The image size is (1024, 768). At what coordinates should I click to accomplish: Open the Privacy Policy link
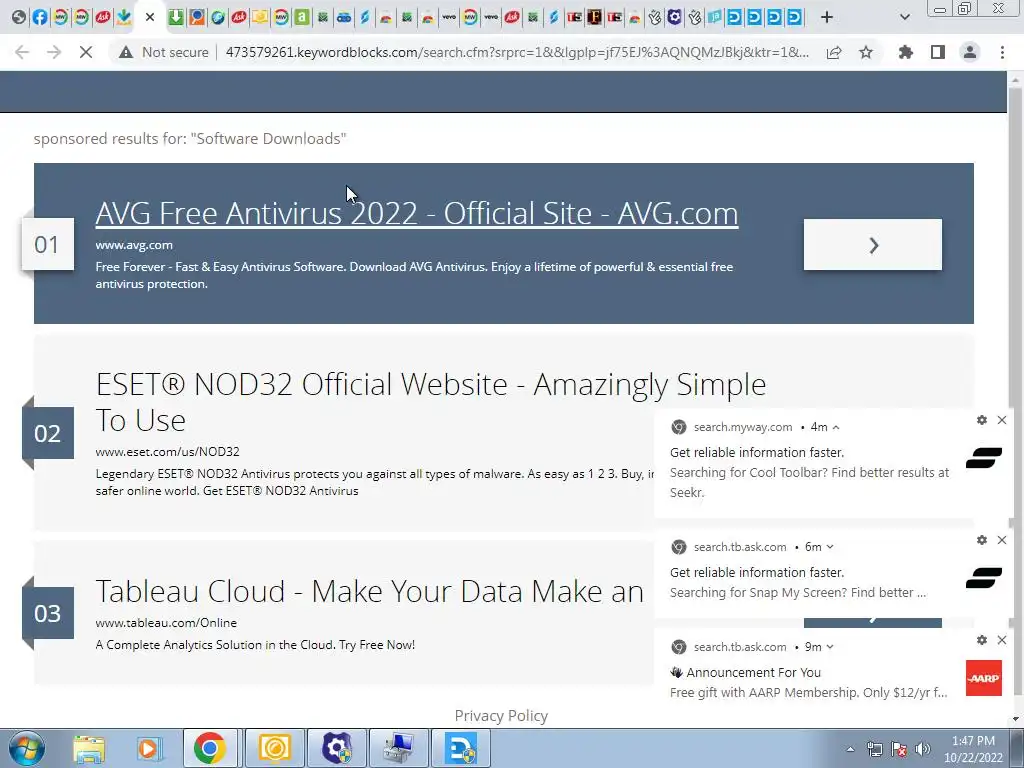click(x=501, y=716)
